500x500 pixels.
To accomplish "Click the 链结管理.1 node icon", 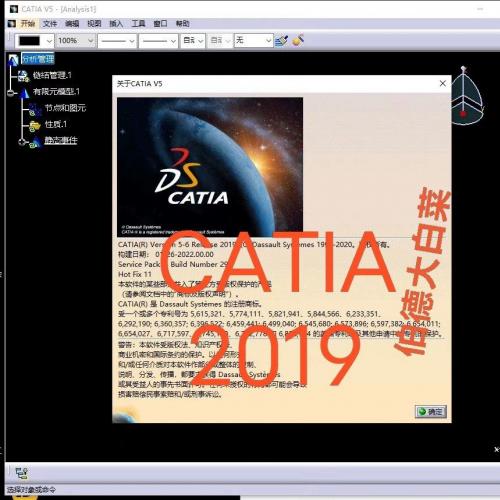I will (23, 76).
